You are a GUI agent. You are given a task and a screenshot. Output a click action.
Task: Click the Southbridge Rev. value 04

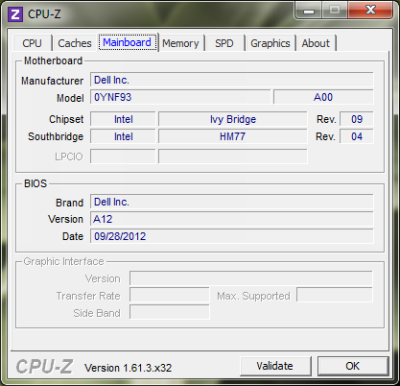pos(356,136)
